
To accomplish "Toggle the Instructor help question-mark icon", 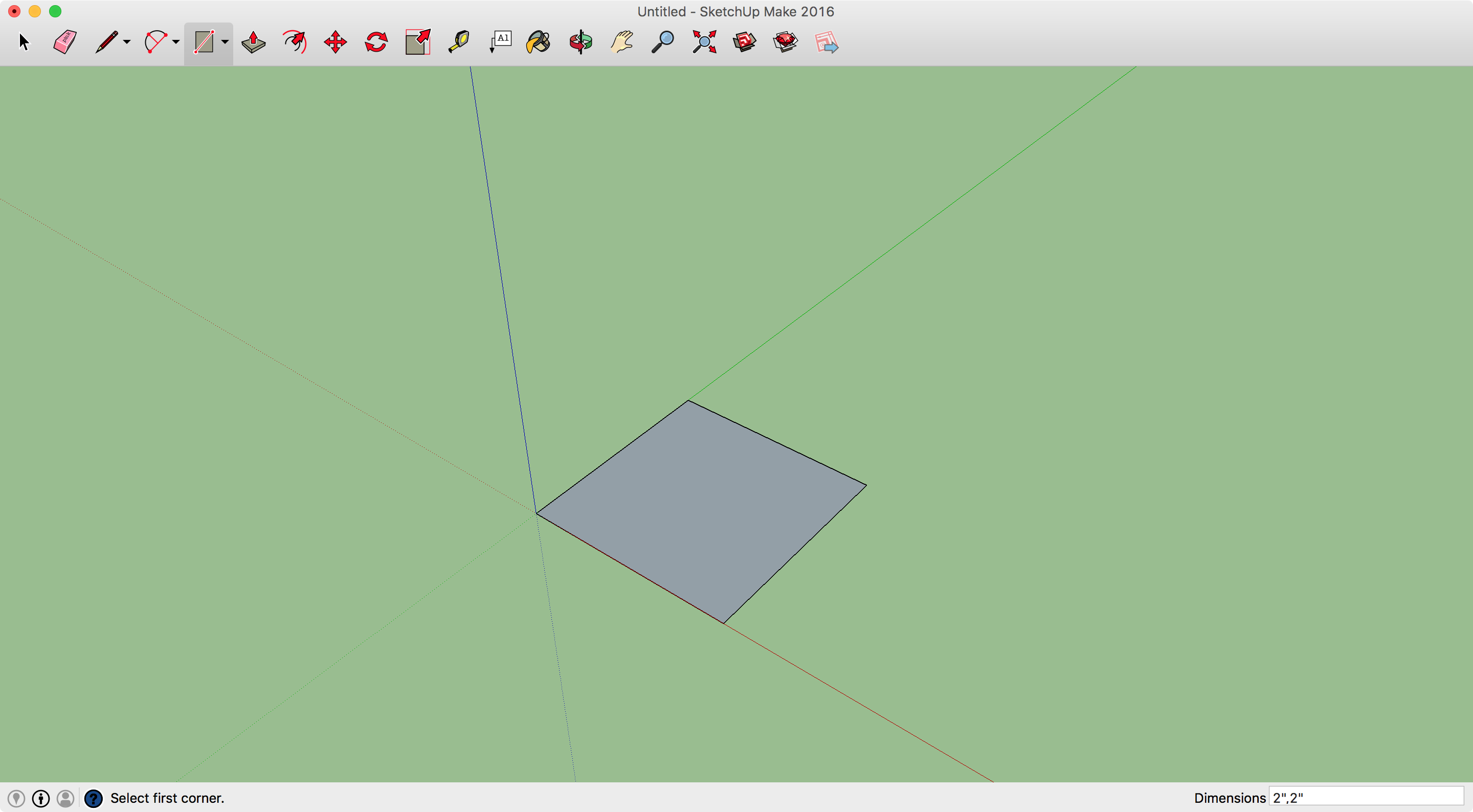I will click(93, 798).
